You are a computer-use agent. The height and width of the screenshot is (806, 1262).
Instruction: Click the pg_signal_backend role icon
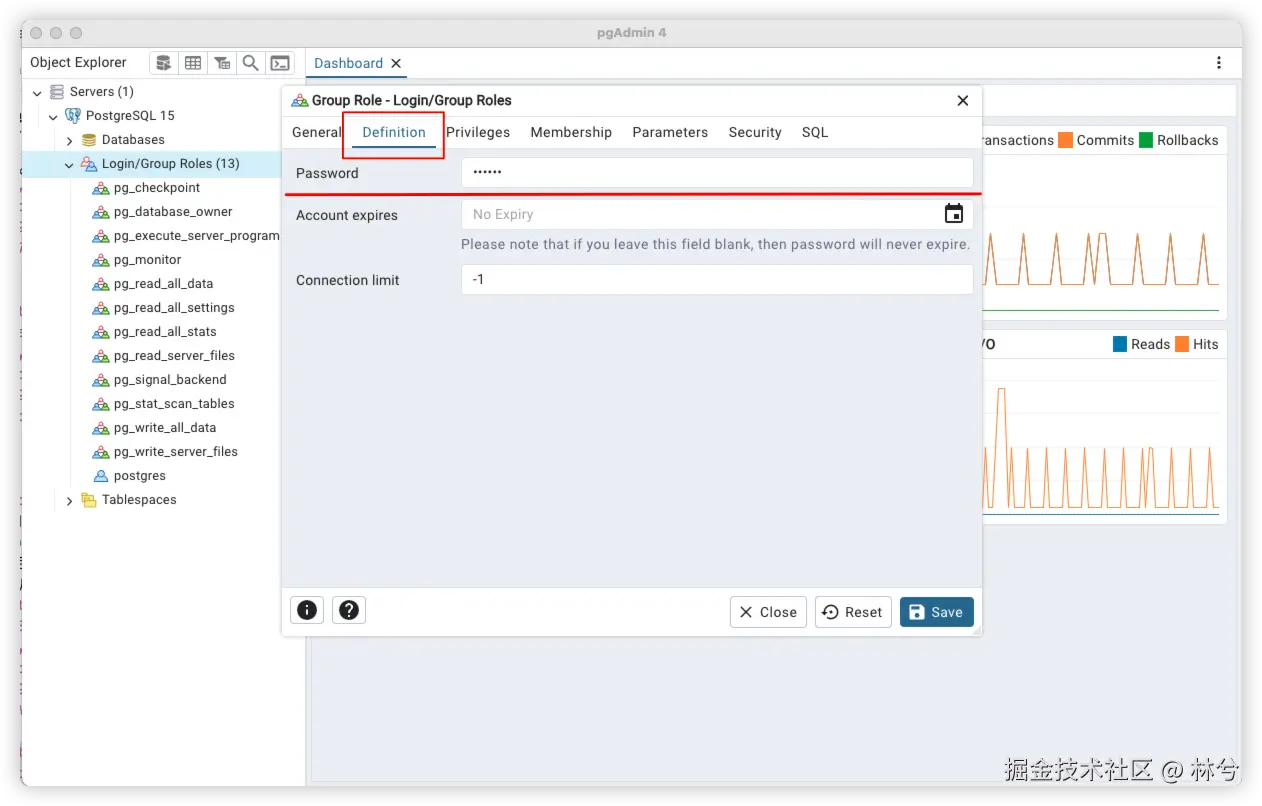101,380
